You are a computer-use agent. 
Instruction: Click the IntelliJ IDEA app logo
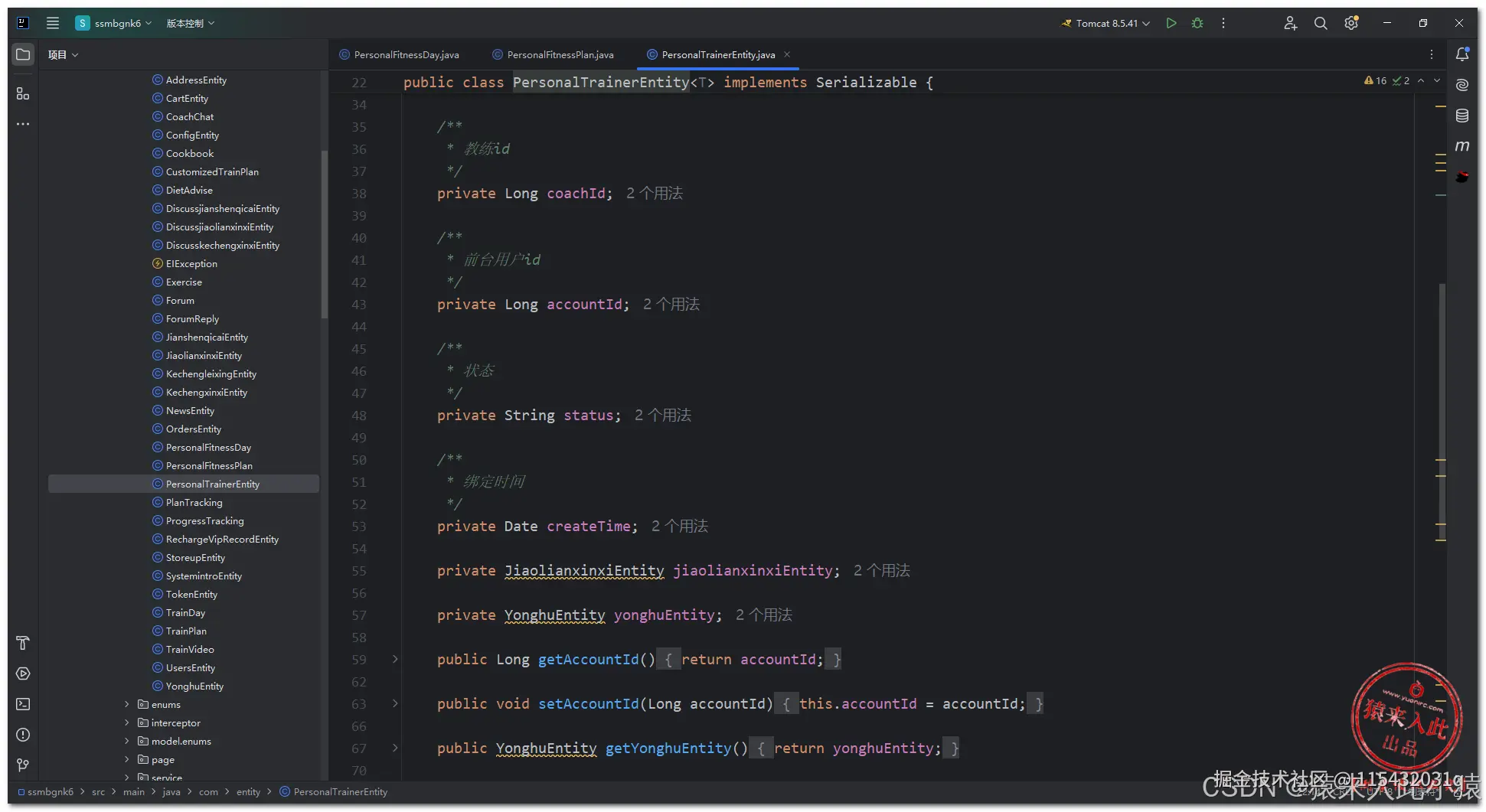pos(23,23)
